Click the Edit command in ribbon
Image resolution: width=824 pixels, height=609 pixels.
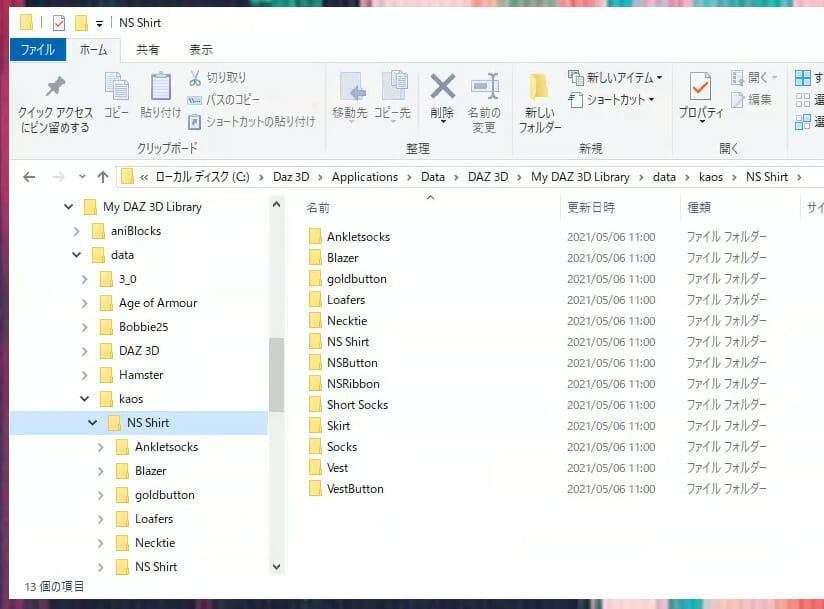click(x=751, y=99)
